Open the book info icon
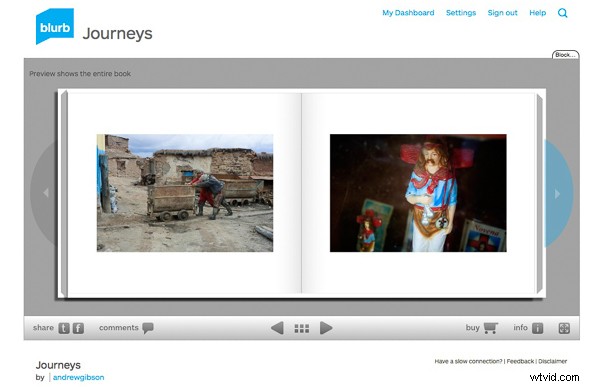 pyautogui.click(x=538, y=328)
